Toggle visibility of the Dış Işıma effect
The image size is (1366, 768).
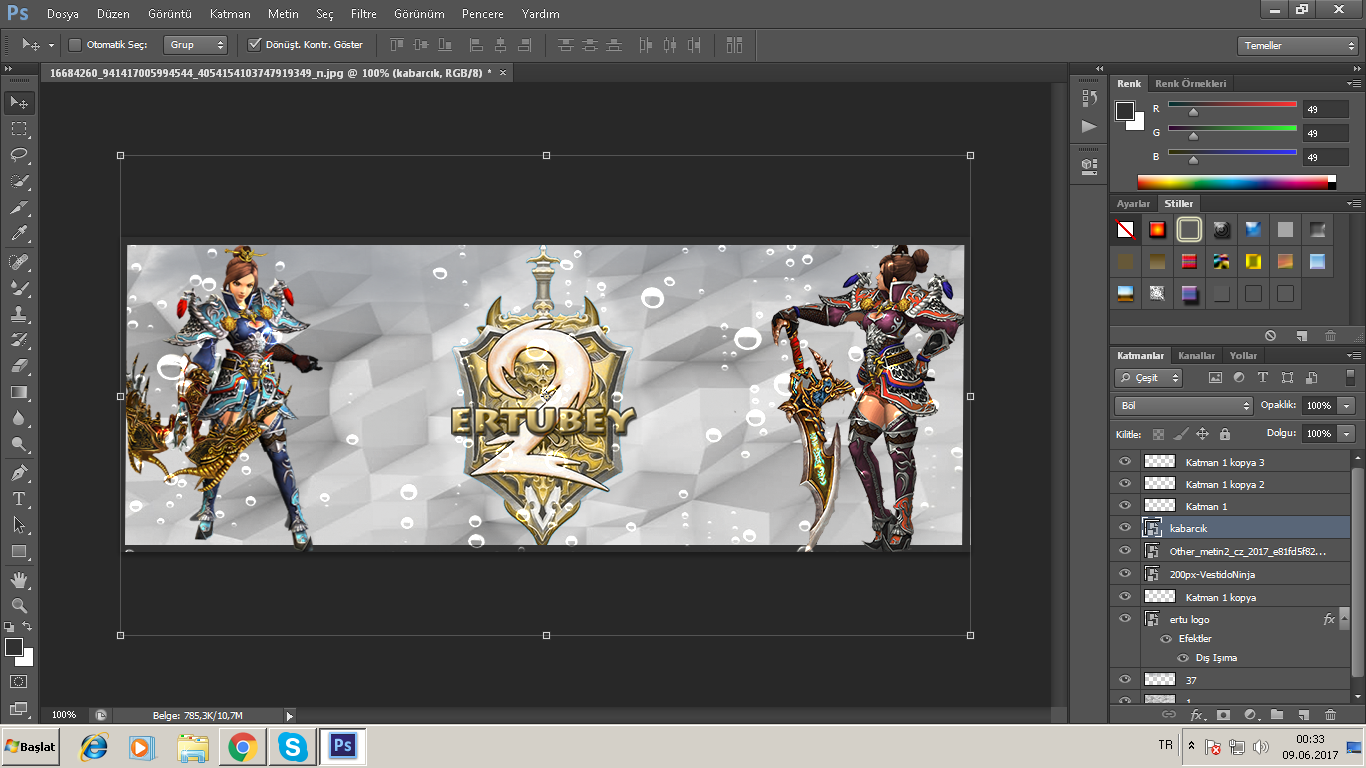tap(1183, 658)
